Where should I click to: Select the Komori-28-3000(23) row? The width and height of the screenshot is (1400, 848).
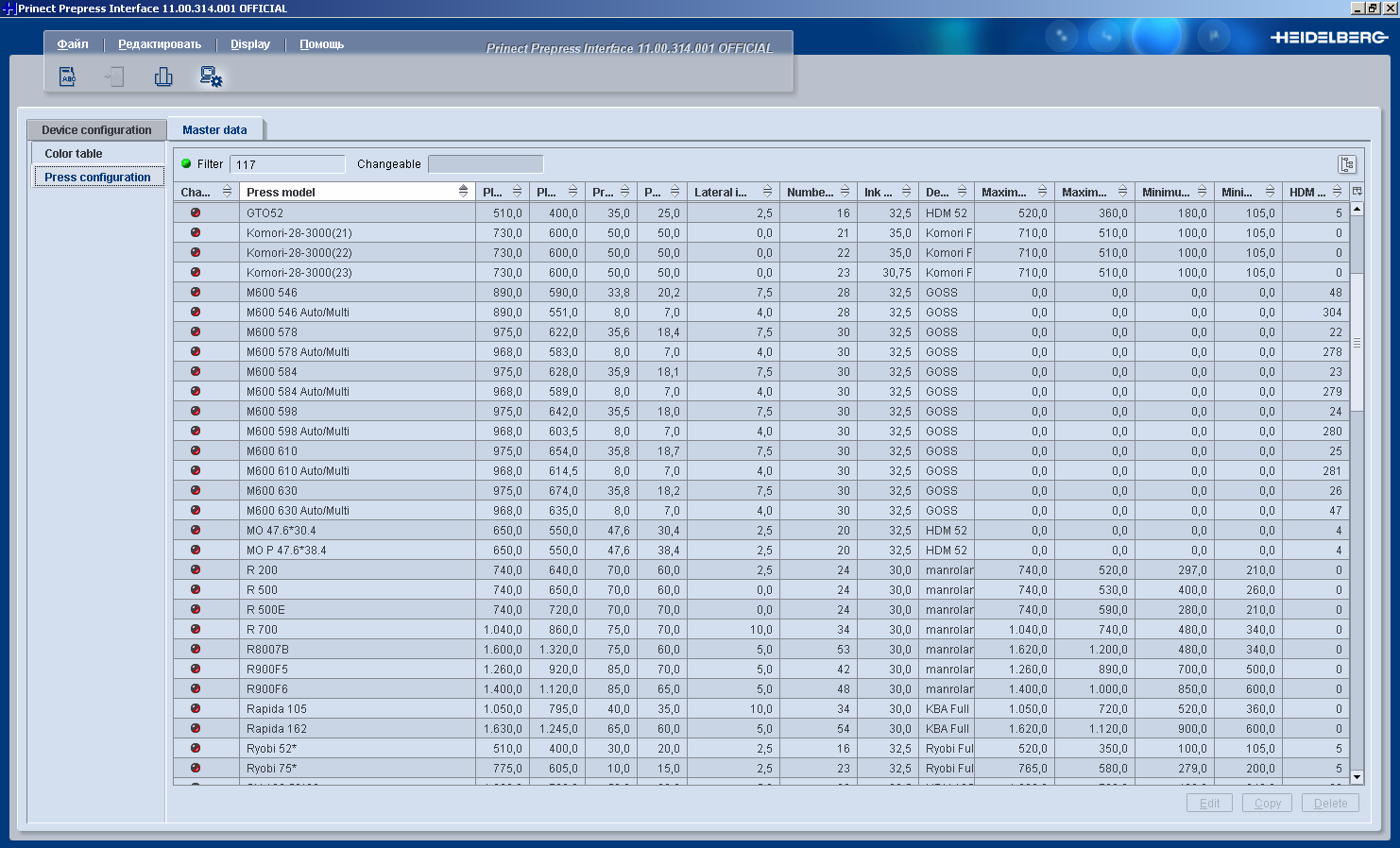[761, 273]
